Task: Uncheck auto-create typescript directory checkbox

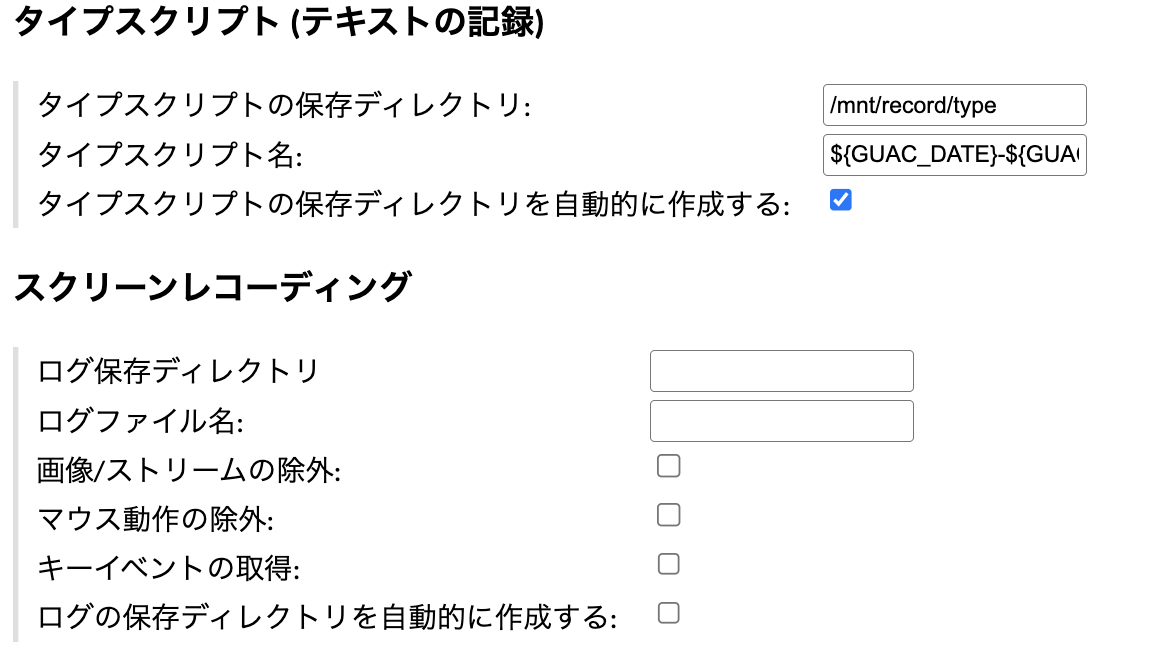Action: [841, 200]
